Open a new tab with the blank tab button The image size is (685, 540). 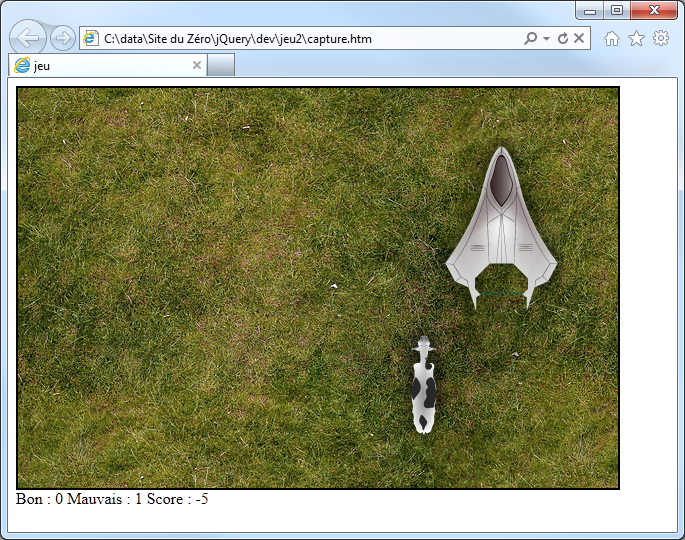[220, 66]
